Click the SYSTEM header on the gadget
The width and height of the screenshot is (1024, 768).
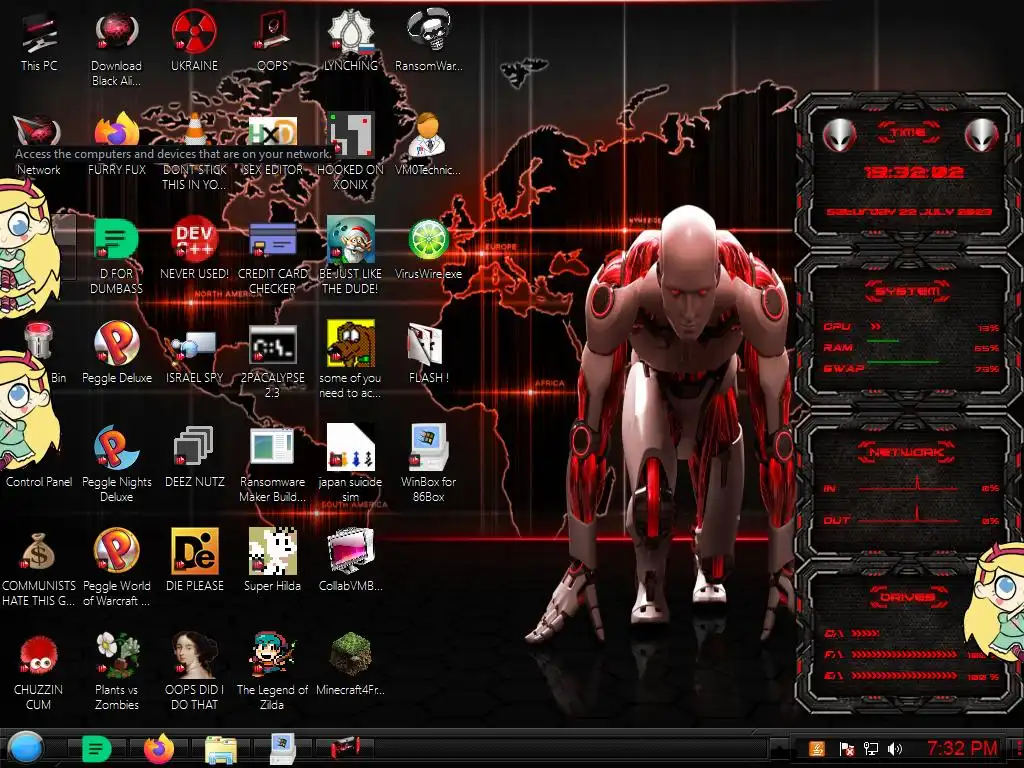pos(908,291)
